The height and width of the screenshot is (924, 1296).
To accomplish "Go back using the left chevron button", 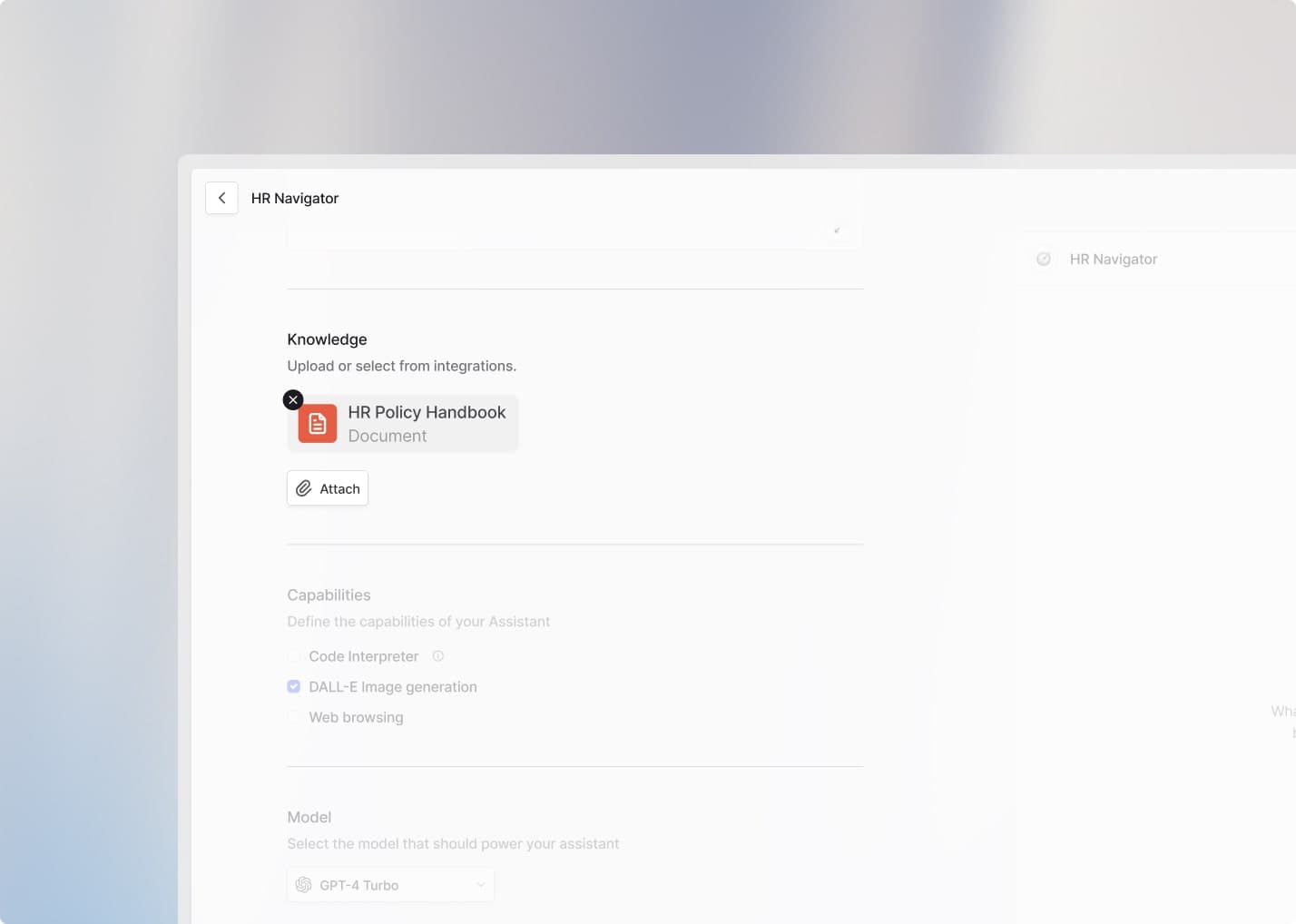I will pos(221,198).
